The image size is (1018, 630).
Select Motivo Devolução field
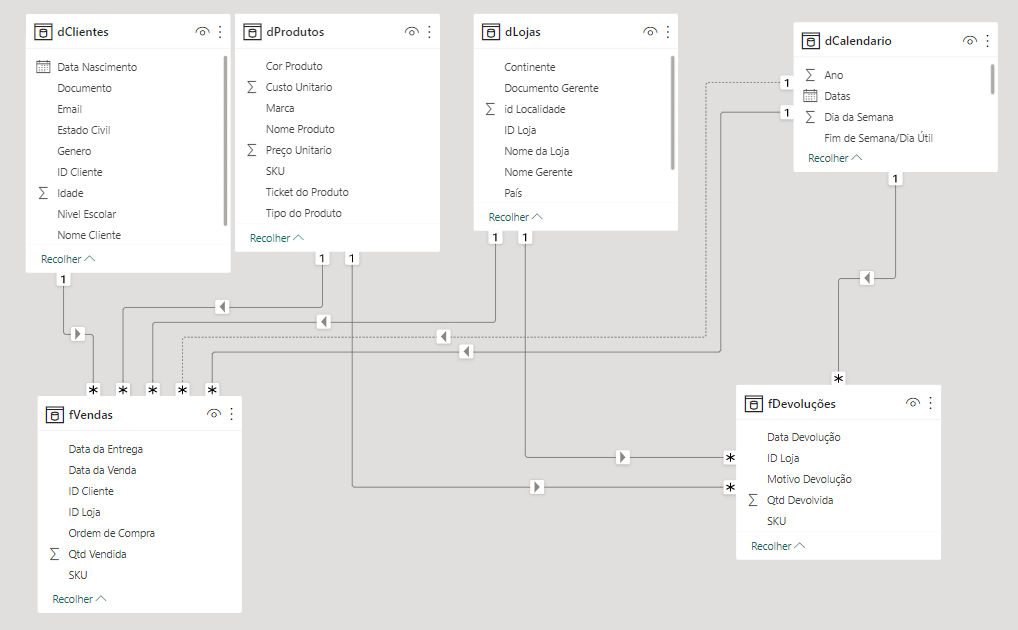pos(809,479)
